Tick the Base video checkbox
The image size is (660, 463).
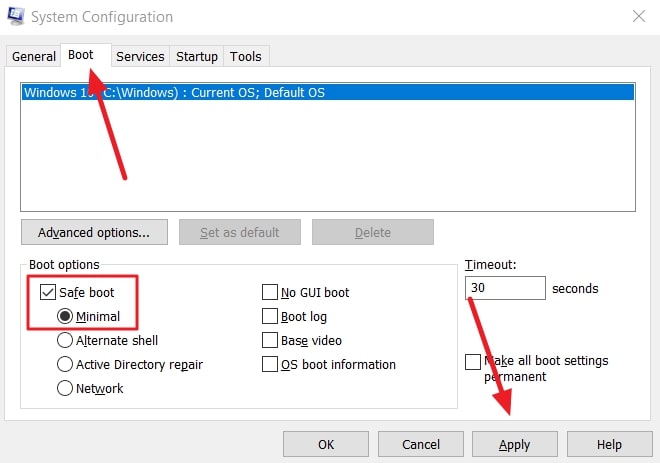[x=269, y=340]
